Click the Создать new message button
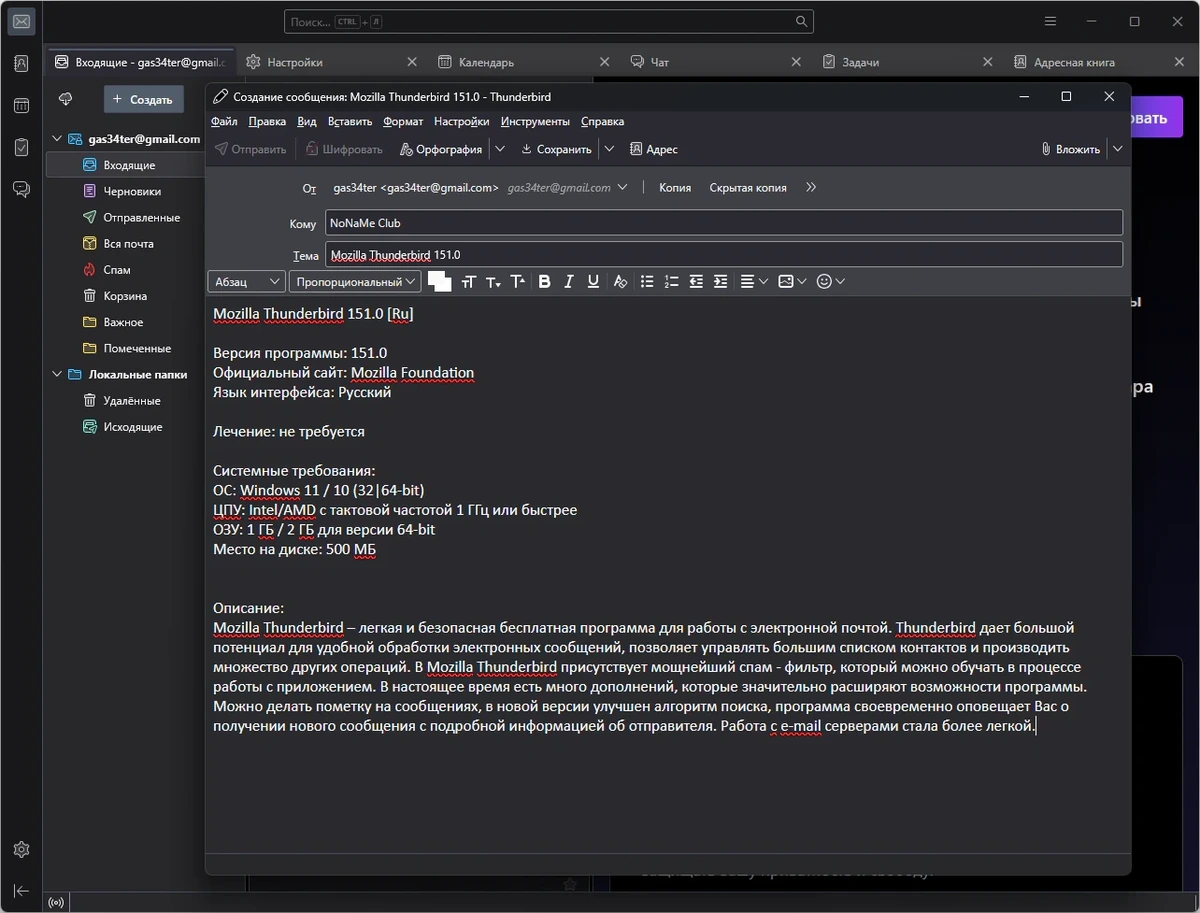The image size is (1200, 913). coord(145,99)
